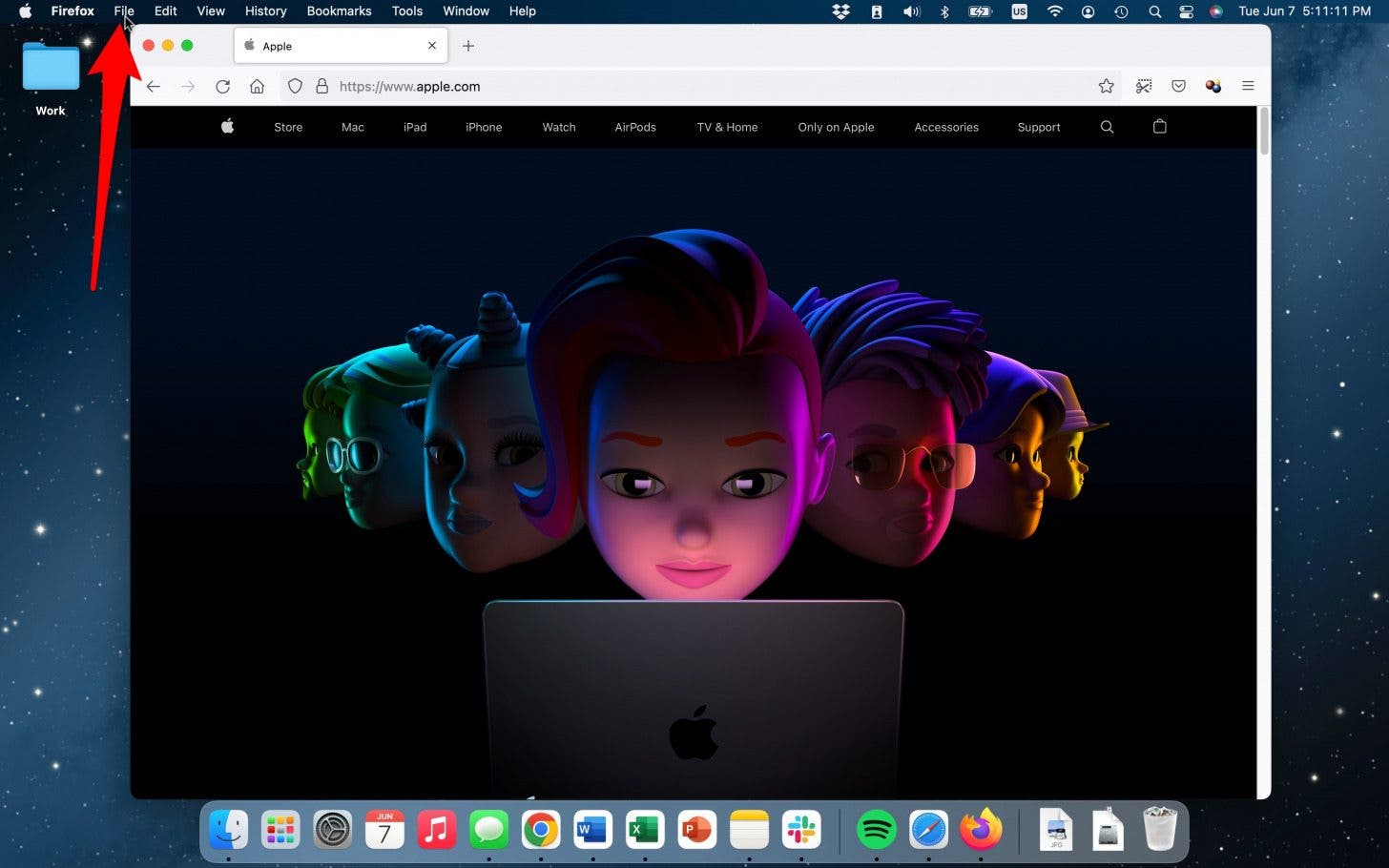Go to the Firefox home page icon
The height and width of the screenshot is (868, 1389).
257,86
